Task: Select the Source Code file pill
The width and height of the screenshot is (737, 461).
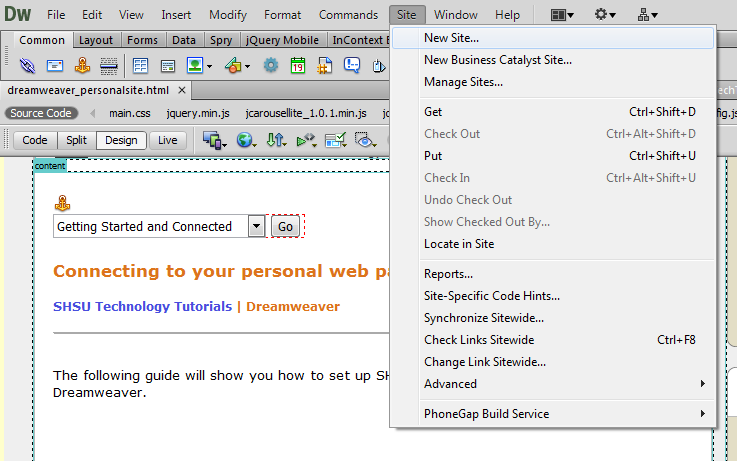Action: pyautogui.click(x=41, y=113)
